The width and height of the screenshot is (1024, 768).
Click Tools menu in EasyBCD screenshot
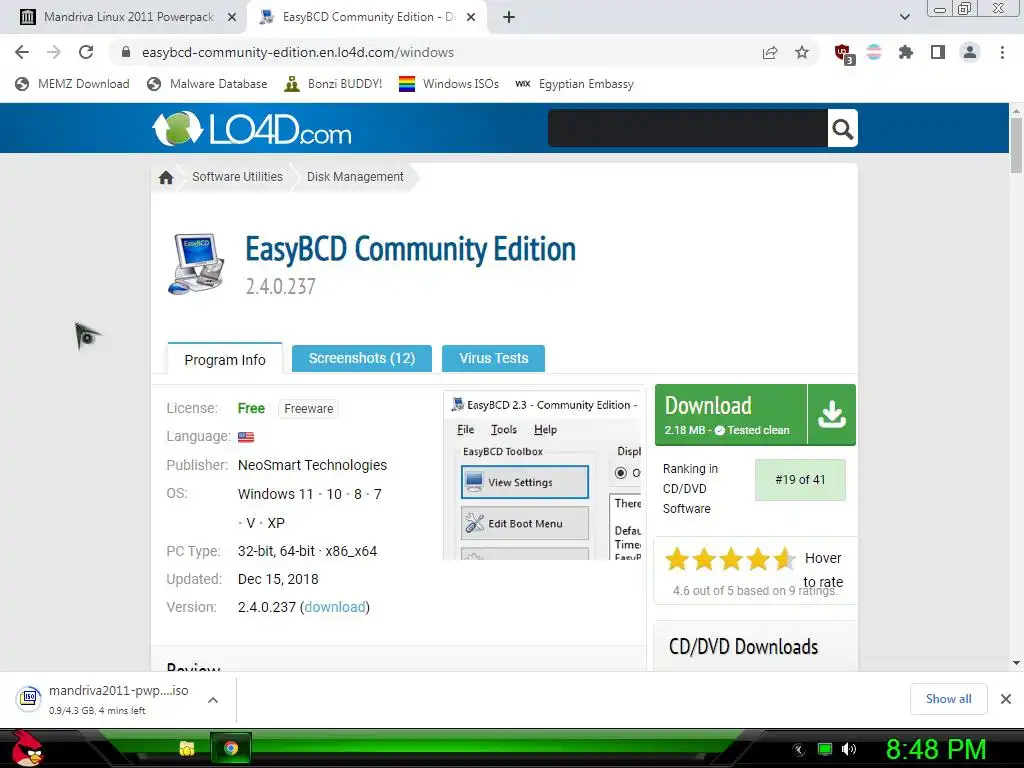(x=504, y=430)
